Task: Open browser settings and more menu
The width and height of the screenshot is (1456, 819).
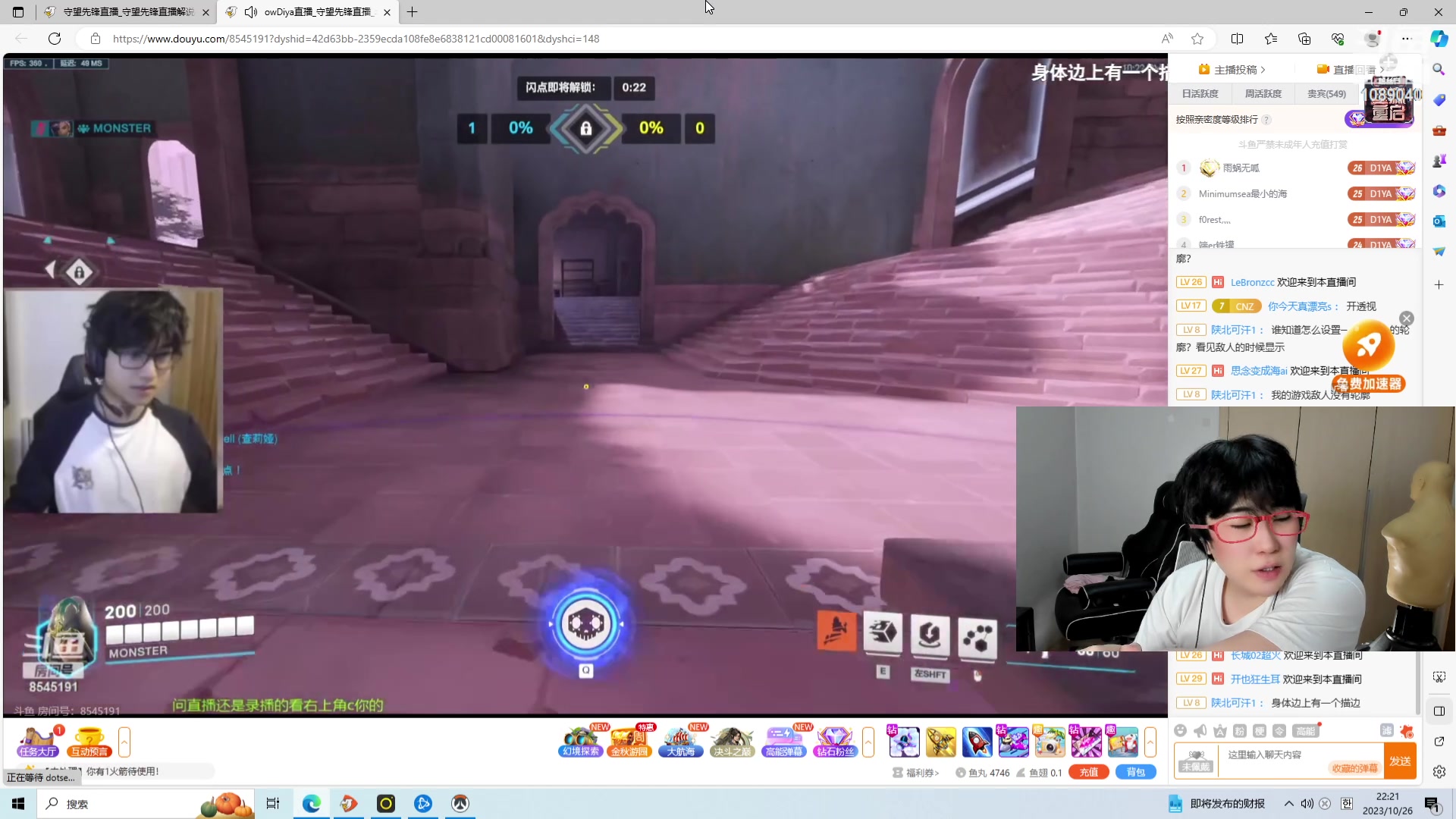Action: [1407, 39]
